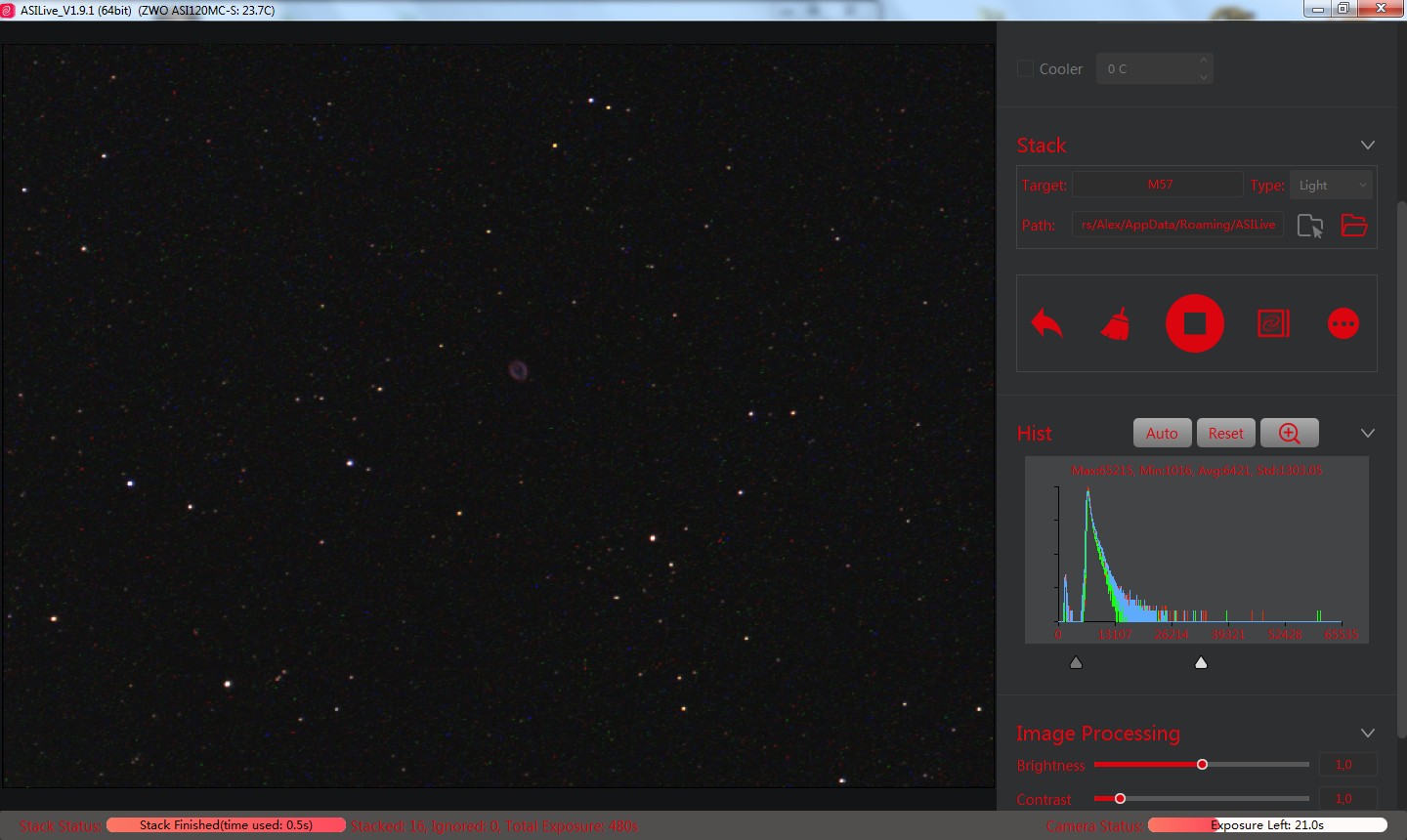Open the more options ellipsis icon
This screenshot has height=840, width=1407.
click(x=1343, y=323)
